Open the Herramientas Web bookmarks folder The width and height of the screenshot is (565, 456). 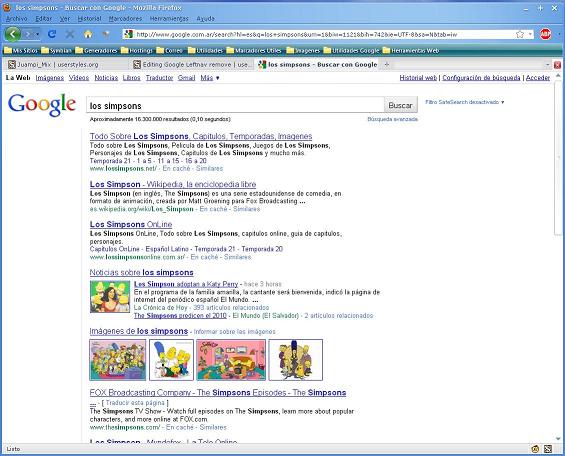tap(411, 50)
